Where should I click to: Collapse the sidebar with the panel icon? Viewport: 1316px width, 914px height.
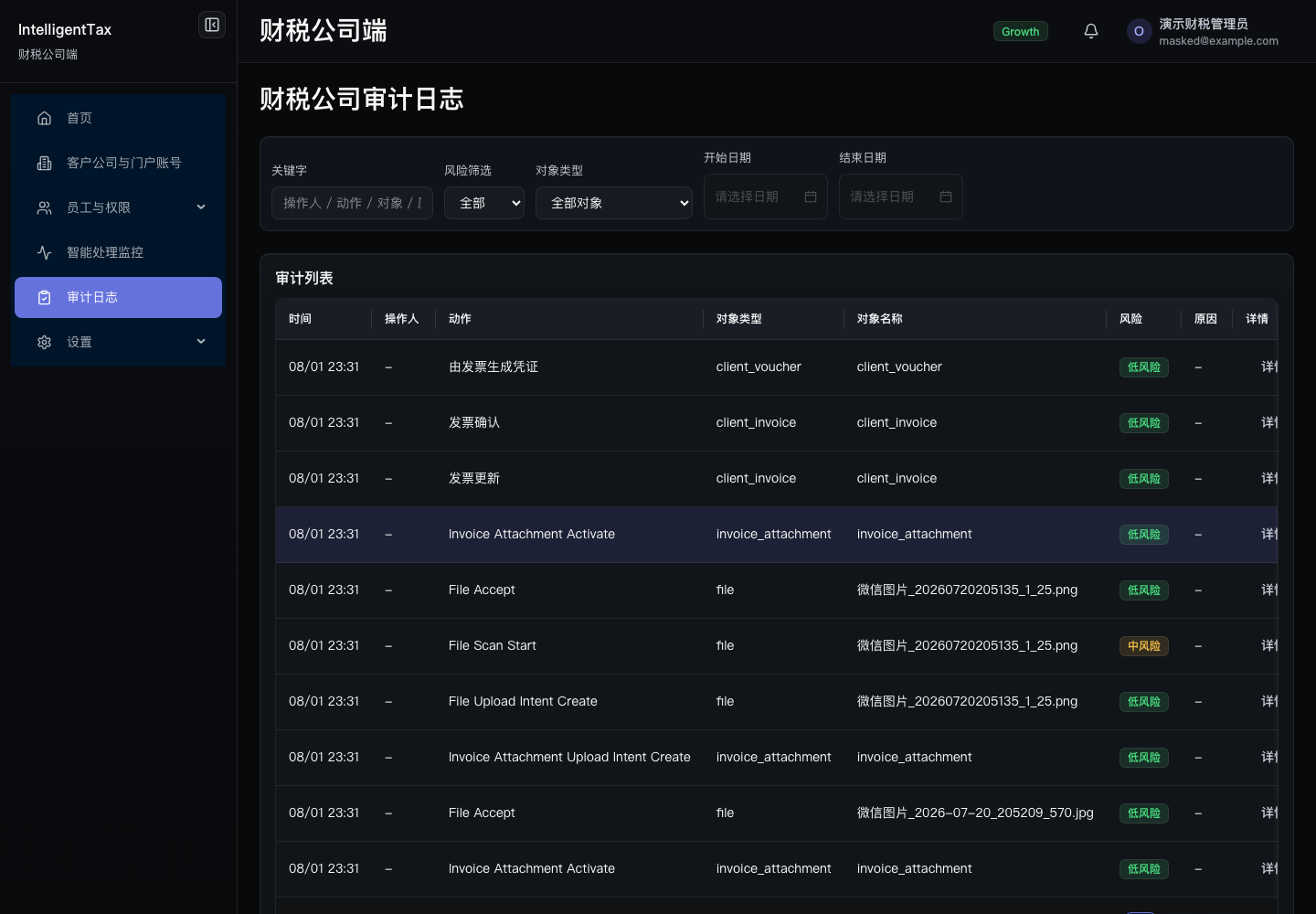coord(212,25)
